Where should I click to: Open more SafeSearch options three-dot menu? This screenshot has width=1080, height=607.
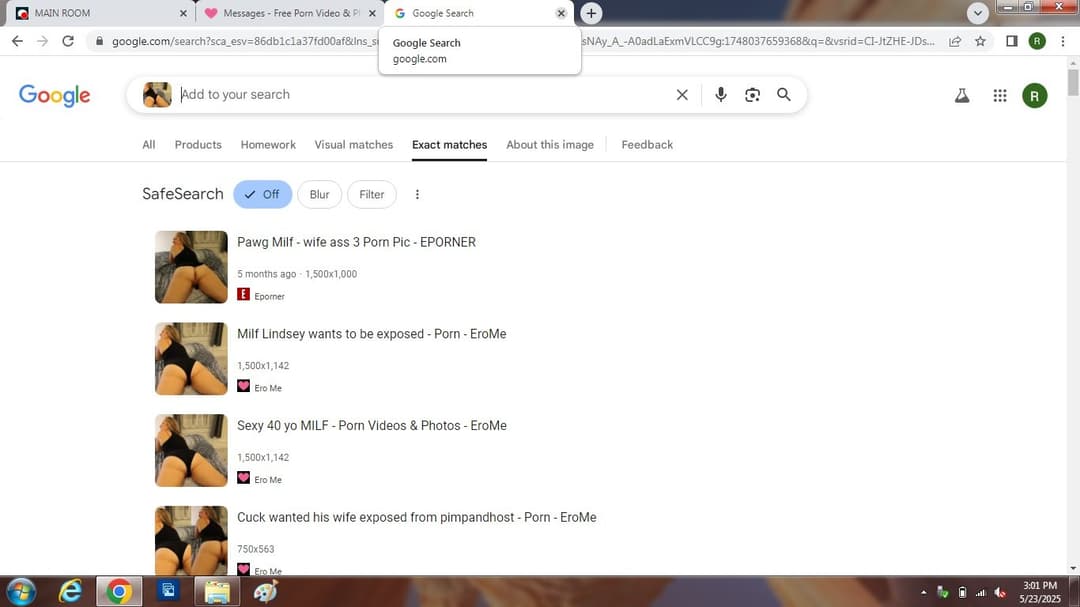point(417,194)
